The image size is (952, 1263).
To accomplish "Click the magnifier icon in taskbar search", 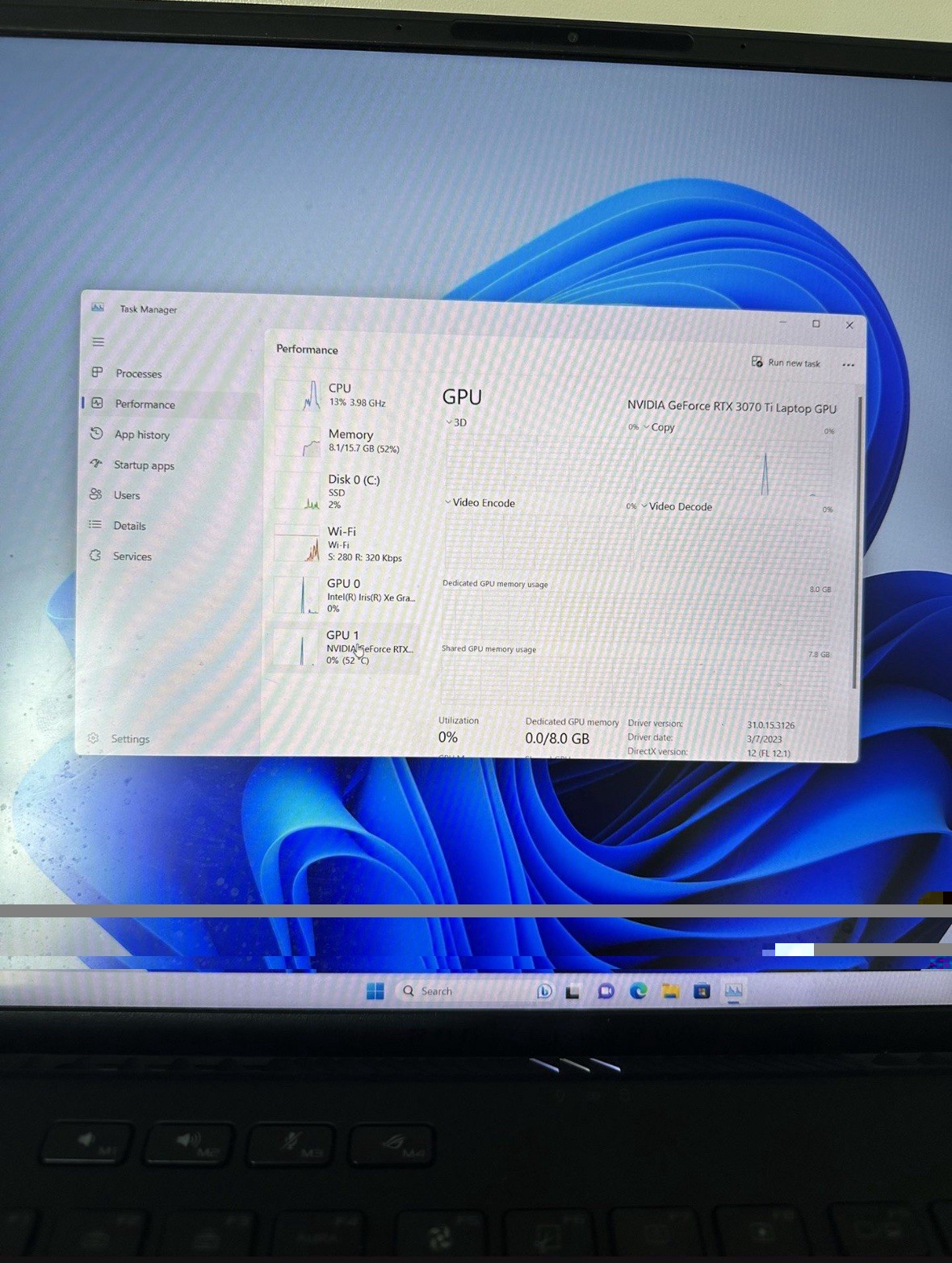I will pos(409,991).
